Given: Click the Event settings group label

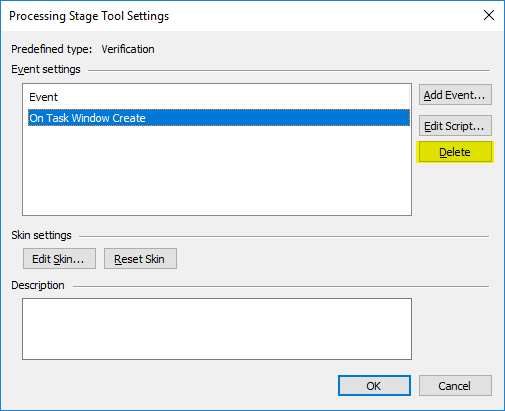Looking at the screenshot, I should click(46, 69).
